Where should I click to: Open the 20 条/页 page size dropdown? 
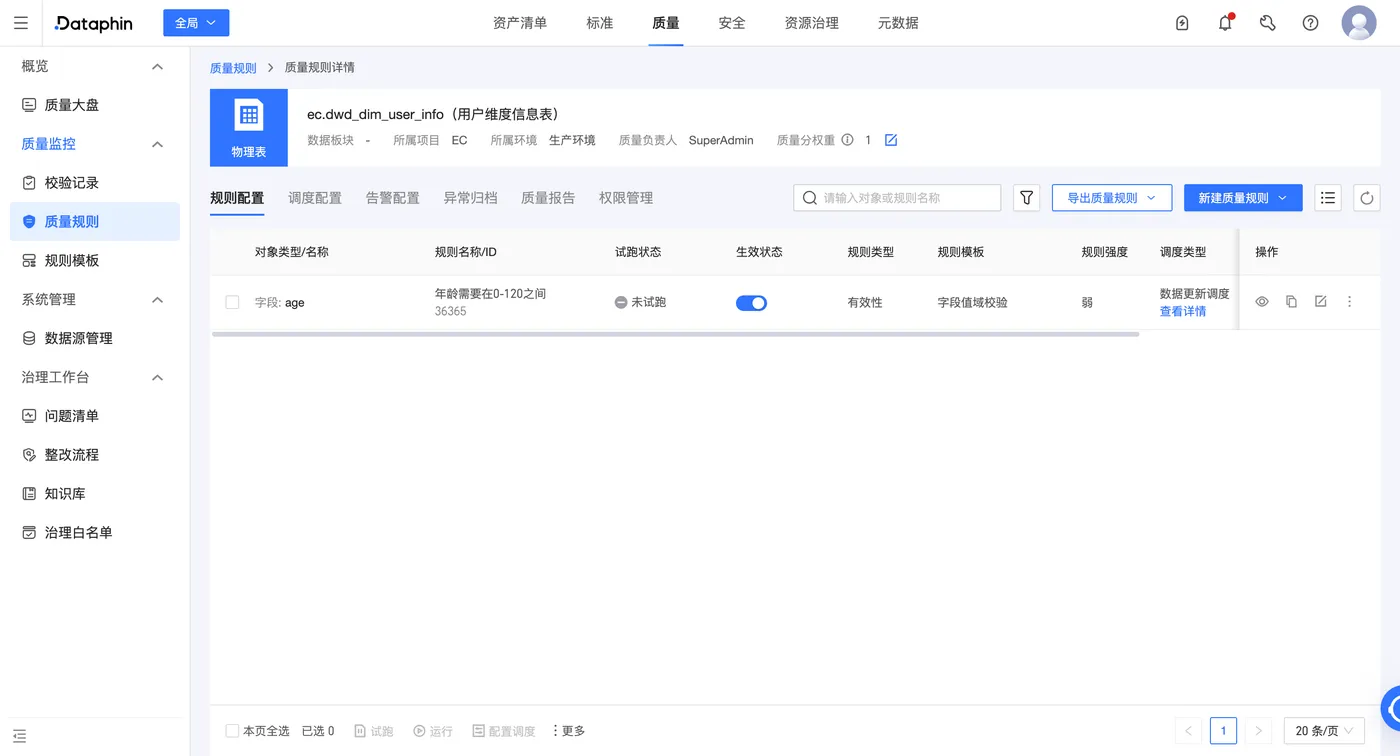(x=1325, y=731)
